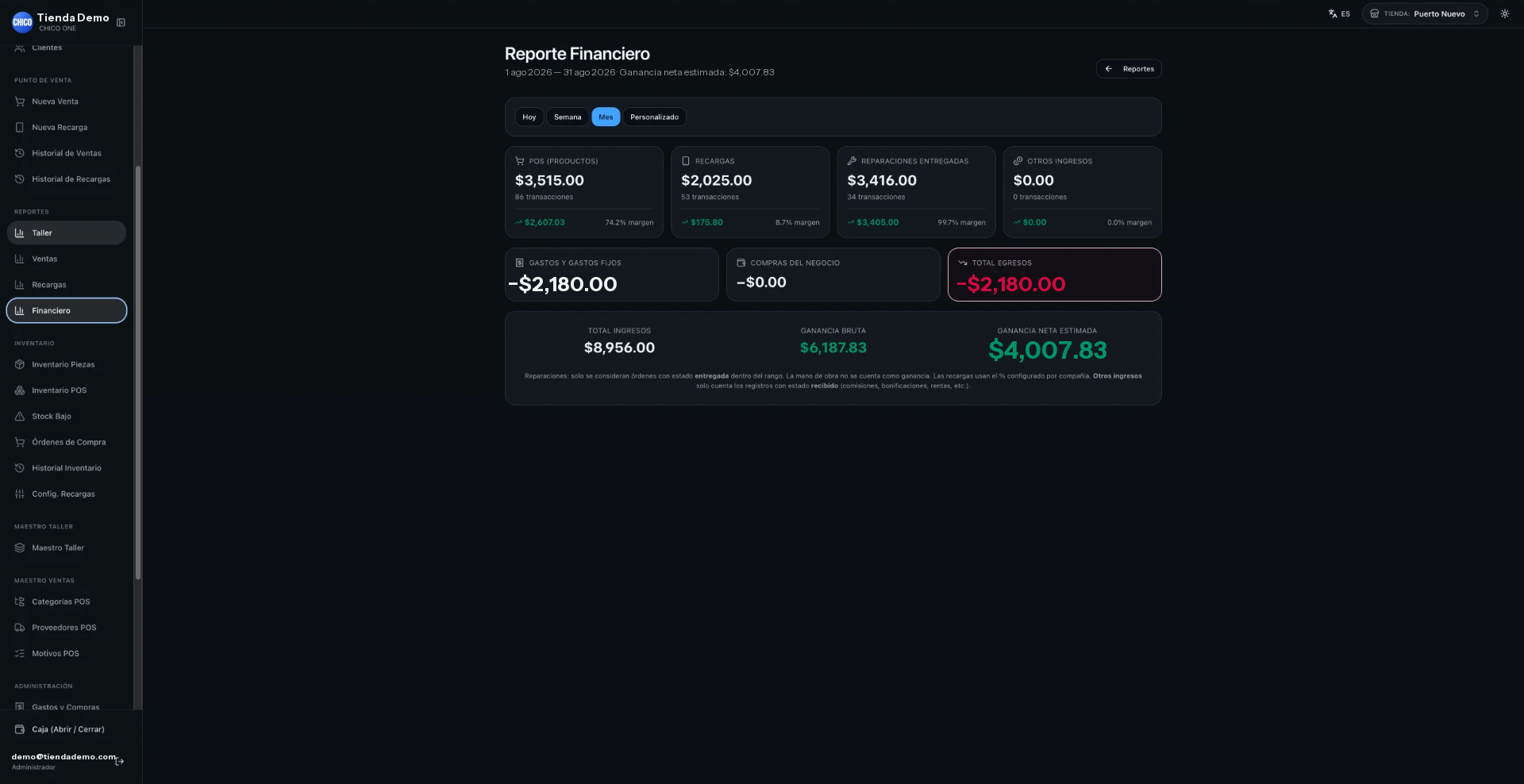Select the Personalizado period filter
The image size is (1524, 784).
click(654, 117)
